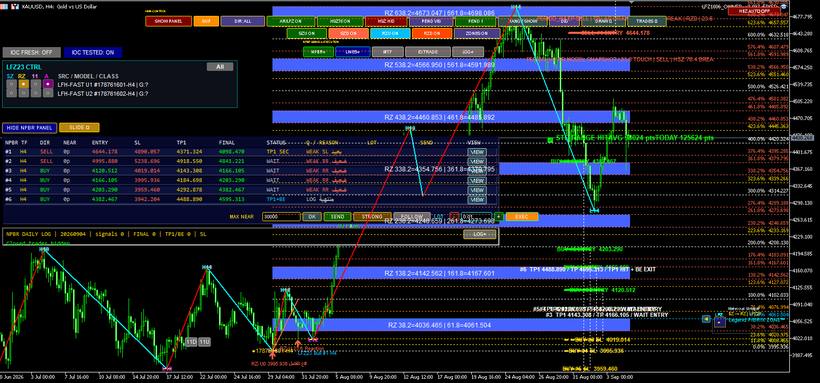This screenshot has height=383, width=820.
Task: Click the MAX NEAR input field
Action: [x=281, y=217]
